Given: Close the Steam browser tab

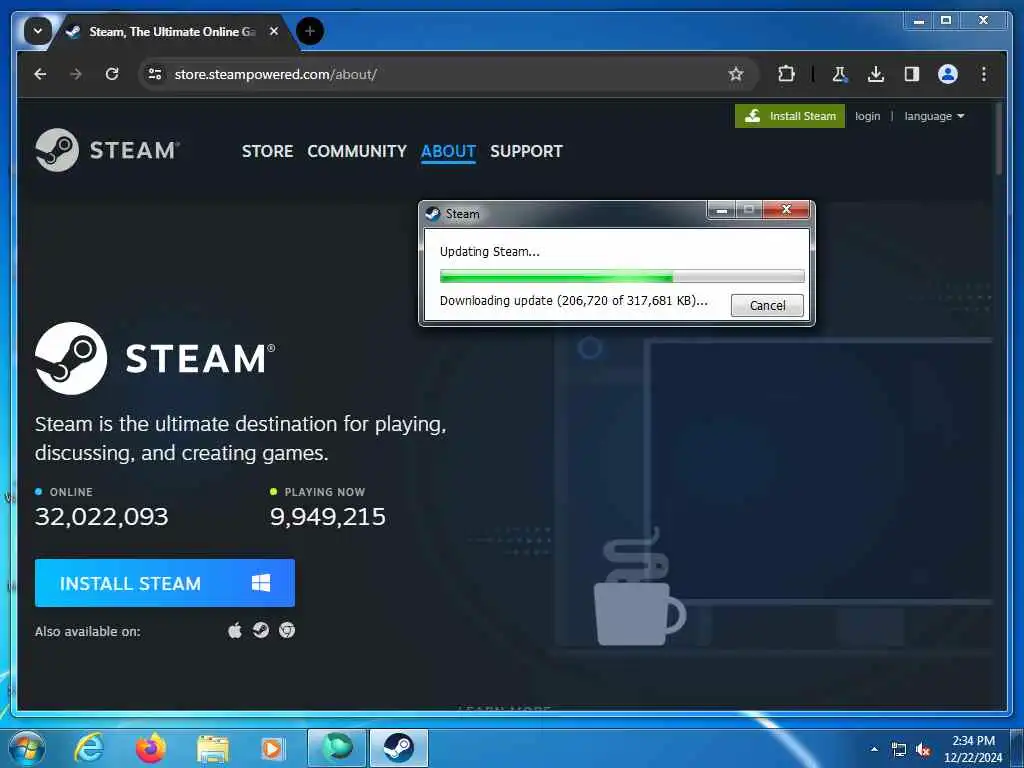Looking at the screenshot, I should coord(274,31).
